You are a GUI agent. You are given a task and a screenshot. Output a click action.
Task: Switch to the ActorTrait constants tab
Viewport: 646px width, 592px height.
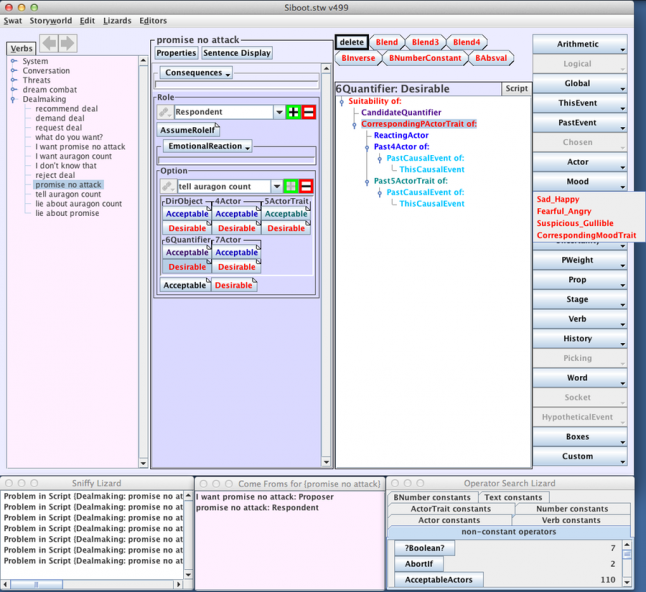coord(450,509)
